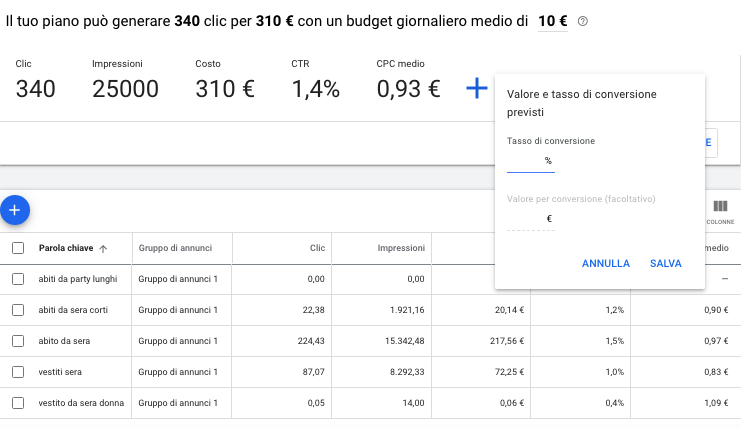Click keyword vestito da sera donna
The image size is (741, 428).
(81, 403)
